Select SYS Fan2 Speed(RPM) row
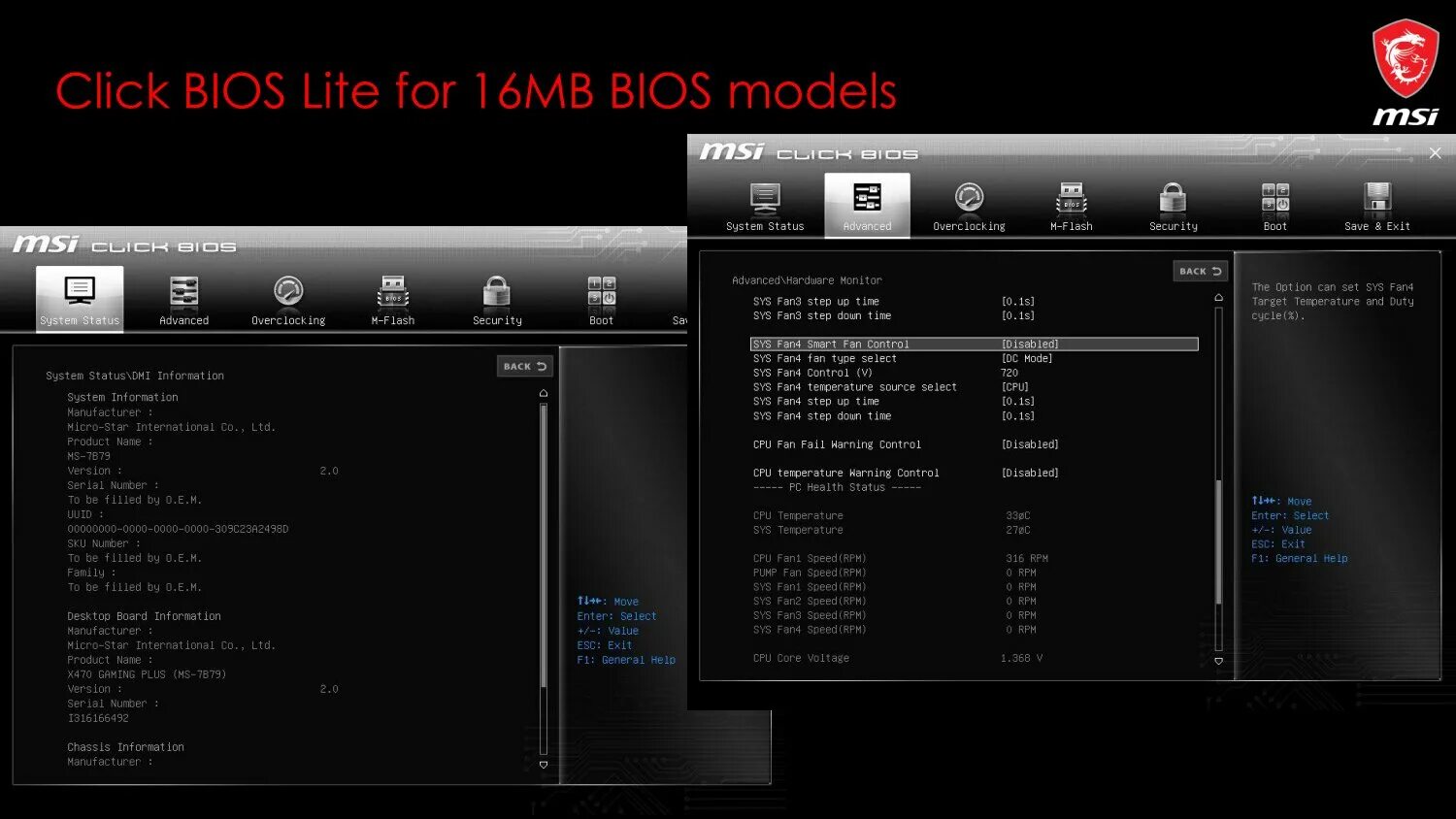The height and width of the screenshot is (819, 1456). [895, 602]
